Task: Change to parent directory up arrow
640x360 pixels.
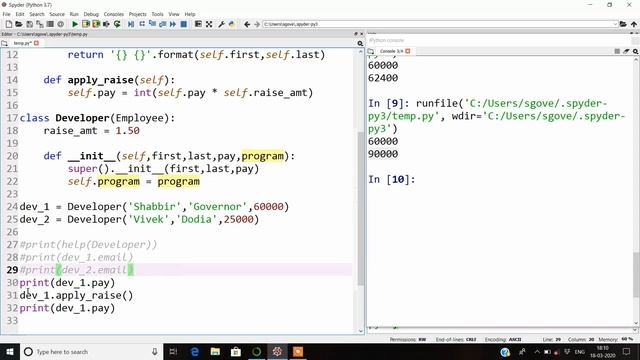Action: pos(633,24)
